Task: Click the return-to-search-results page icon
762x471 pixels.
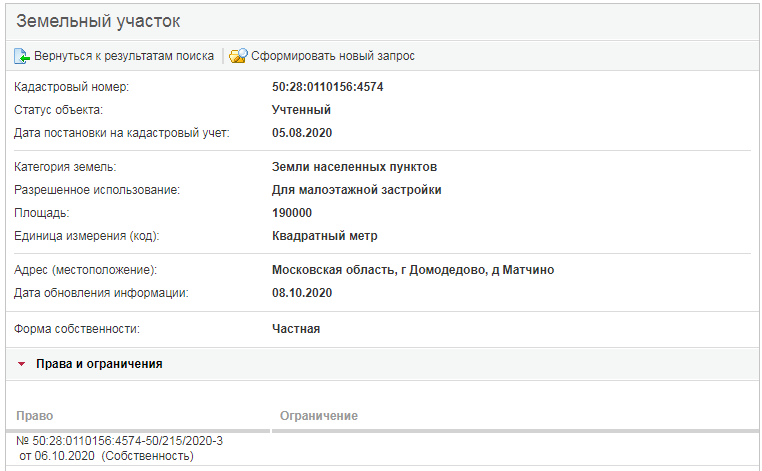Action: (21, 56)
